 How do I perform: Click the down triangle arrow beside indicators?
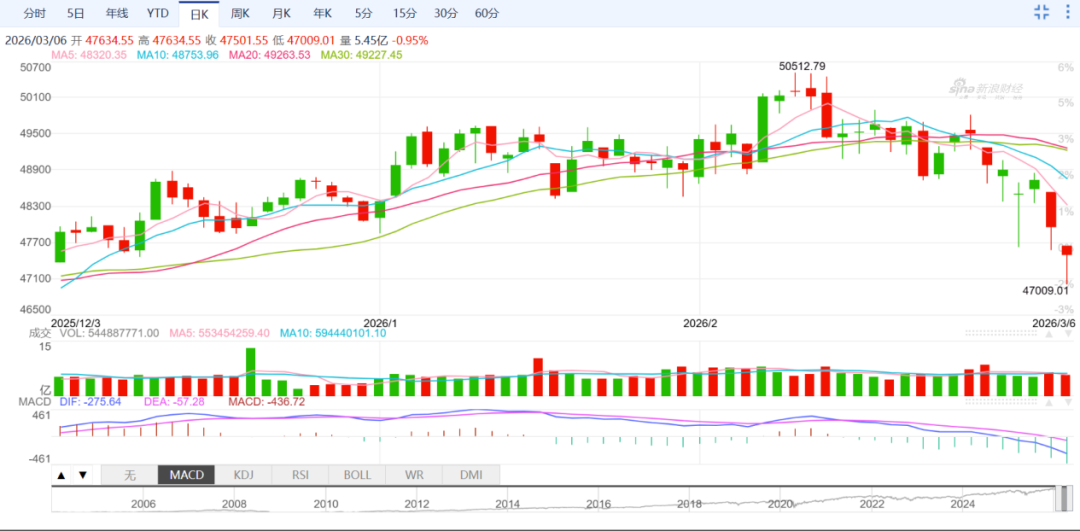pos(82,475)
